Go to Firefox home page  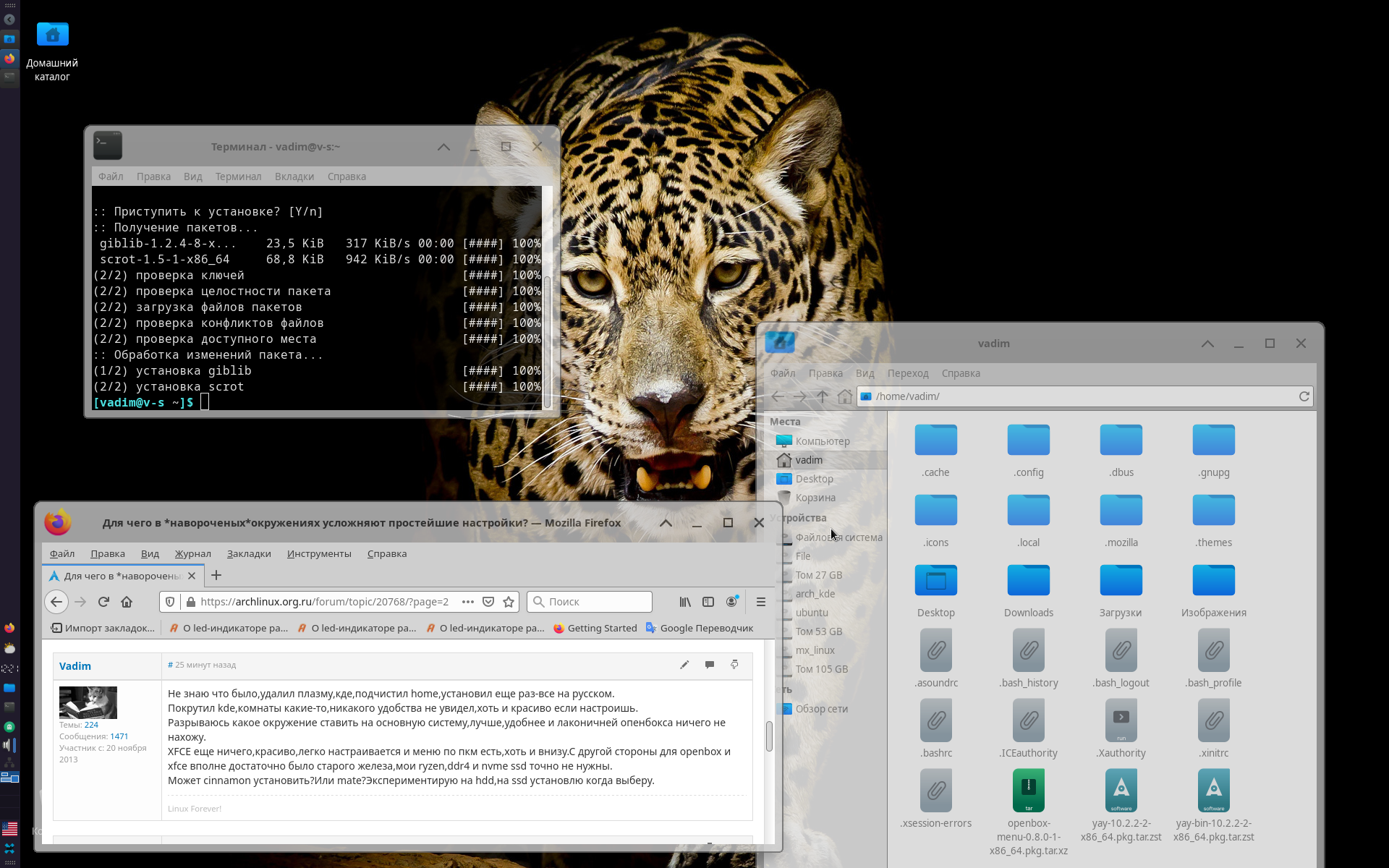coord(127,602)
